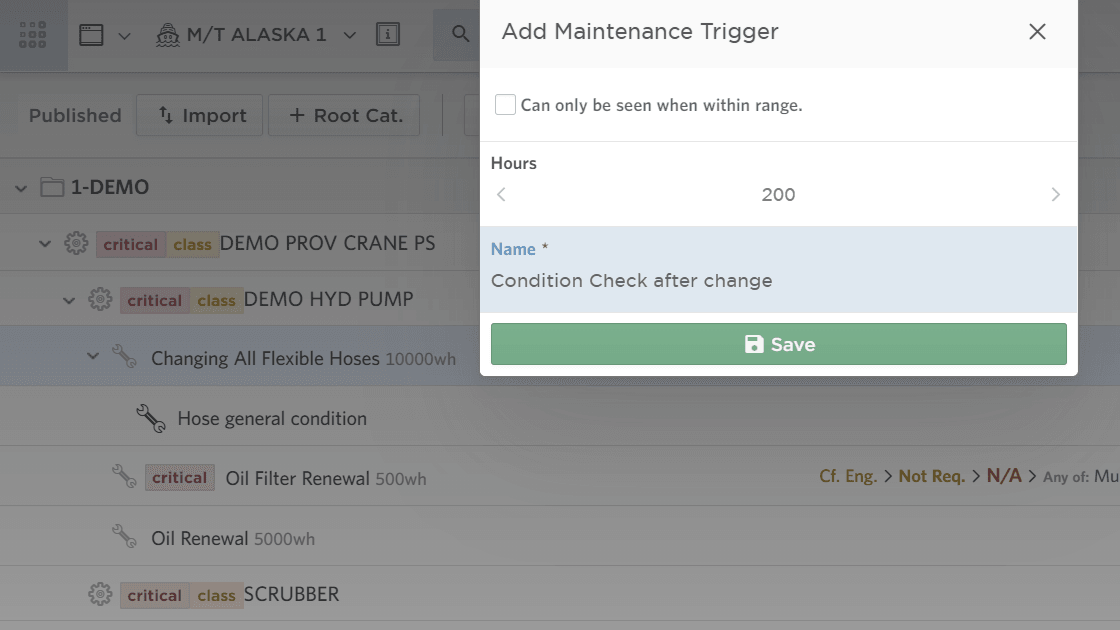Open the app grid menu
Screen dimensions: 1120x630
coord(31,33)
